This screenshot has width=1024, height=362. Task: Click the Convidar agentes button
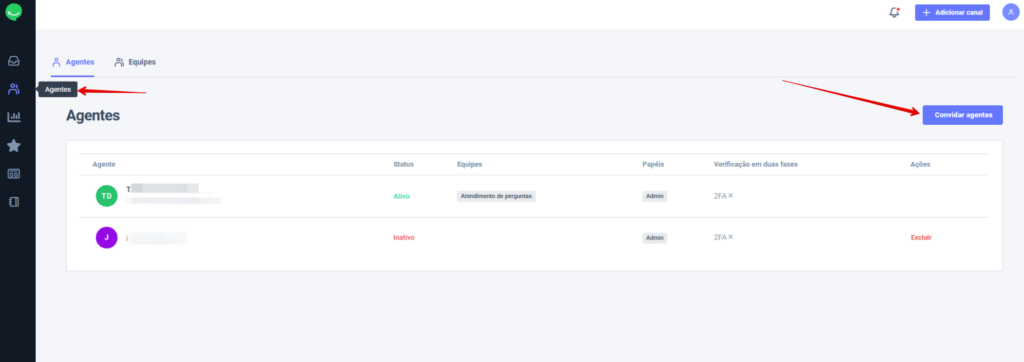(x=963, y=115)
